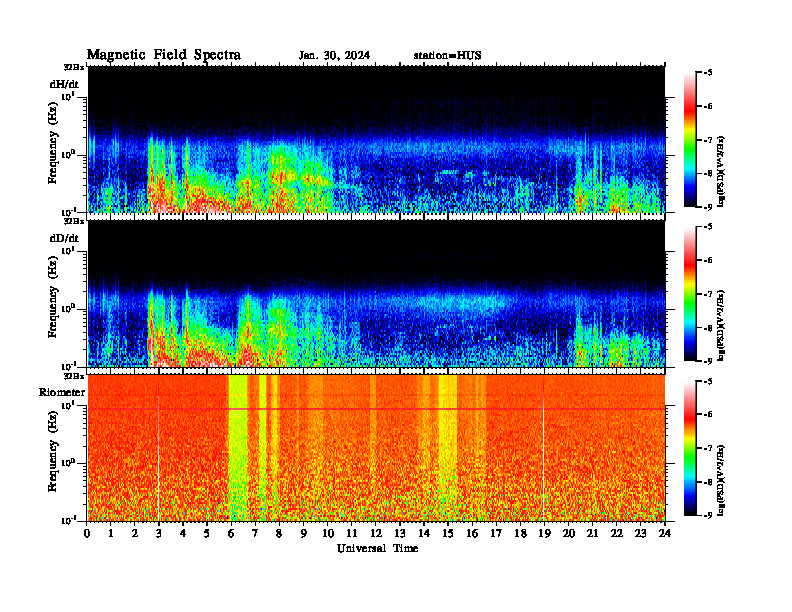Click the 'Riometer' panel label
Image resolution: width=792 pixels, height=612 pixels.
pos(62,392)
